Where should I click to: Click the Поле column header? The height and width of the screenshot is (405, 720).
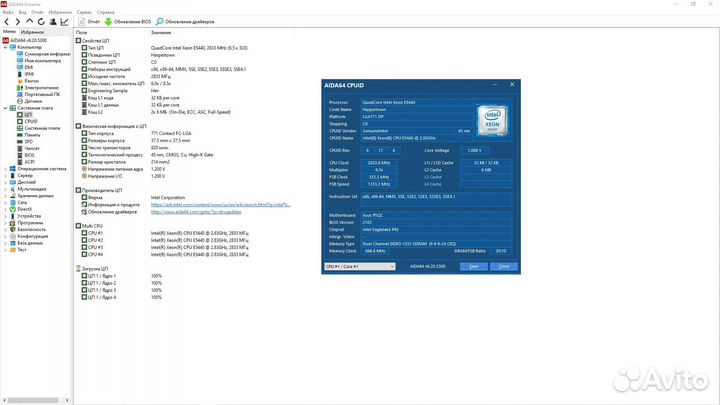(81, 33)
